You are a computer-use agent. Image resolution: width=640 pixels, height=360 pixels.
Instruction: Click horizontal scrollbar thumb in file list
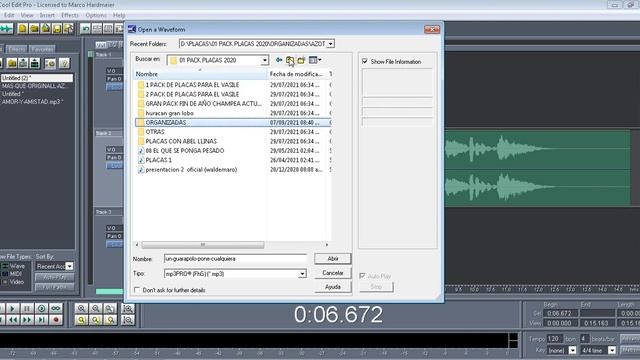pos(202,245)
